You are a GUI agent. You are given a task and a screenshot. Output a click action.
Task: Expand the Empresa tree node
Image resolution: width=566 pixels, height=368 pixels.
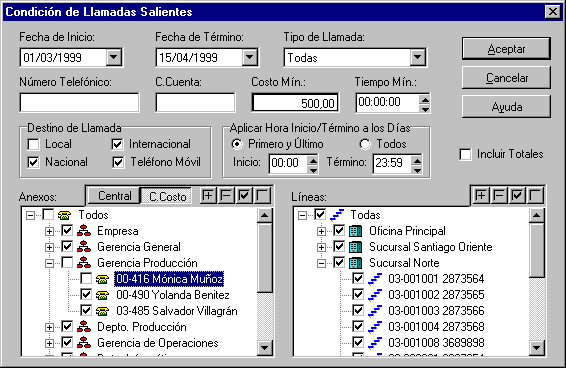[x=49, y=231]
